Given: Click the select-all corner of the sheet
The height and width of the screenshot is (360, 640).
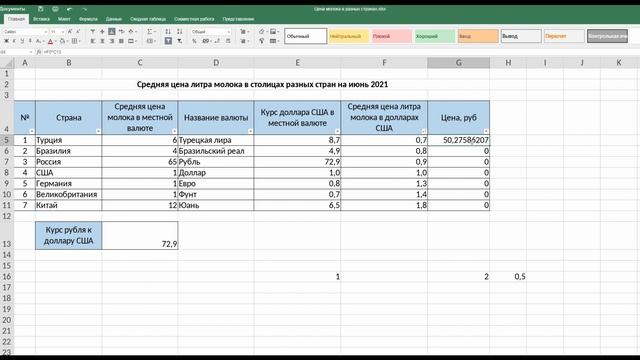Looking at the screenshot, I should click(x=7, y=63).
